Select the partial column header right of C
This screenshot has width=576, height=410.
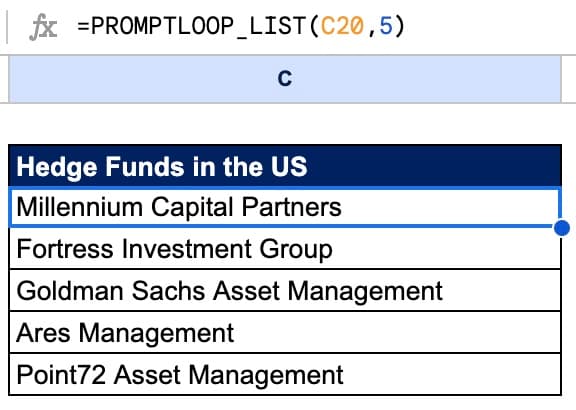(569, 79)
